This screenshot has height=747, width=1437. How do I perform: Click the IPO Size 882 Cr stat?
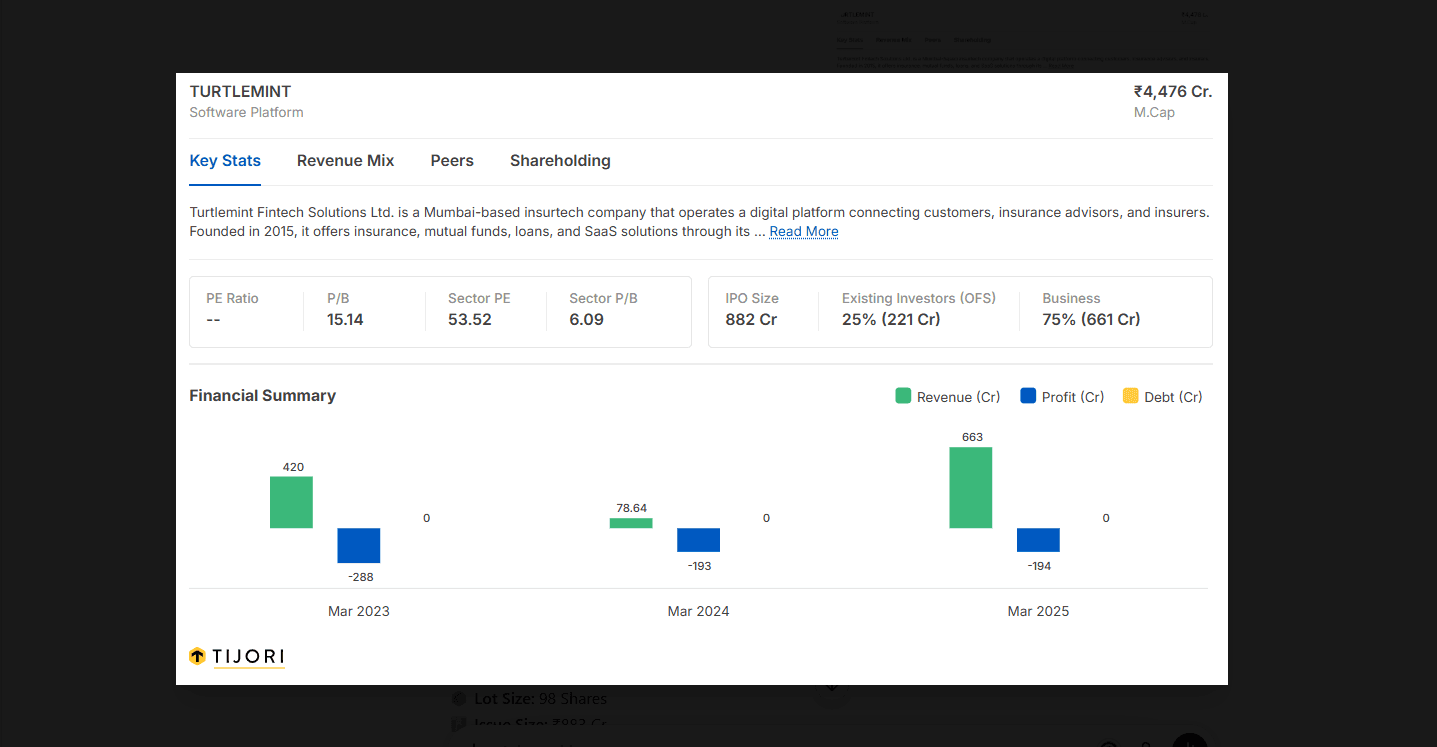point(752,309)
